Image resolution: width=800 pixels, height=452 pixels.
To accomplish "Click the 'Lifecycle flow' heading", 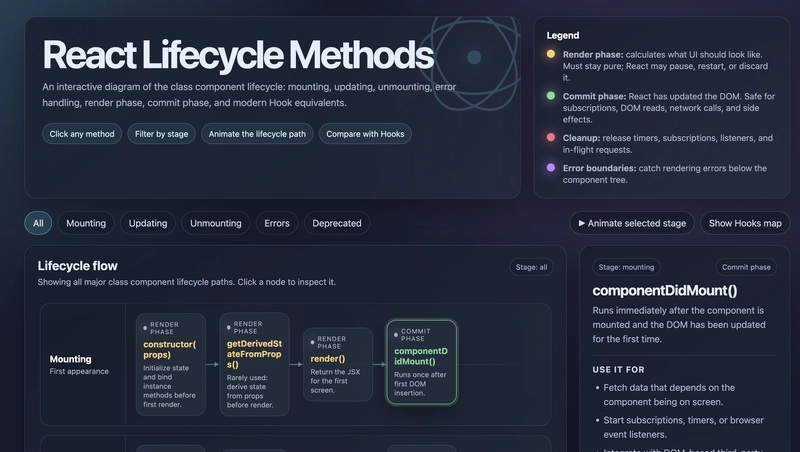I will coord(78,266).
